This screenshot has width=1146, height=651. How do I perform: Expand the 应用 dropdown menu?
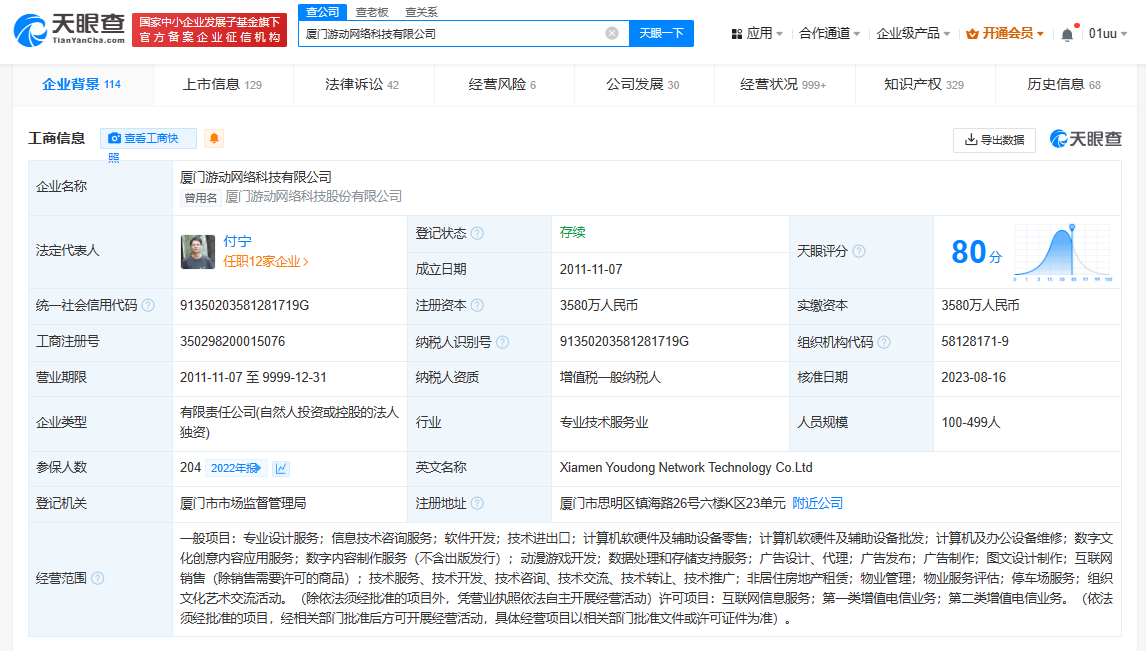point(757,33)
